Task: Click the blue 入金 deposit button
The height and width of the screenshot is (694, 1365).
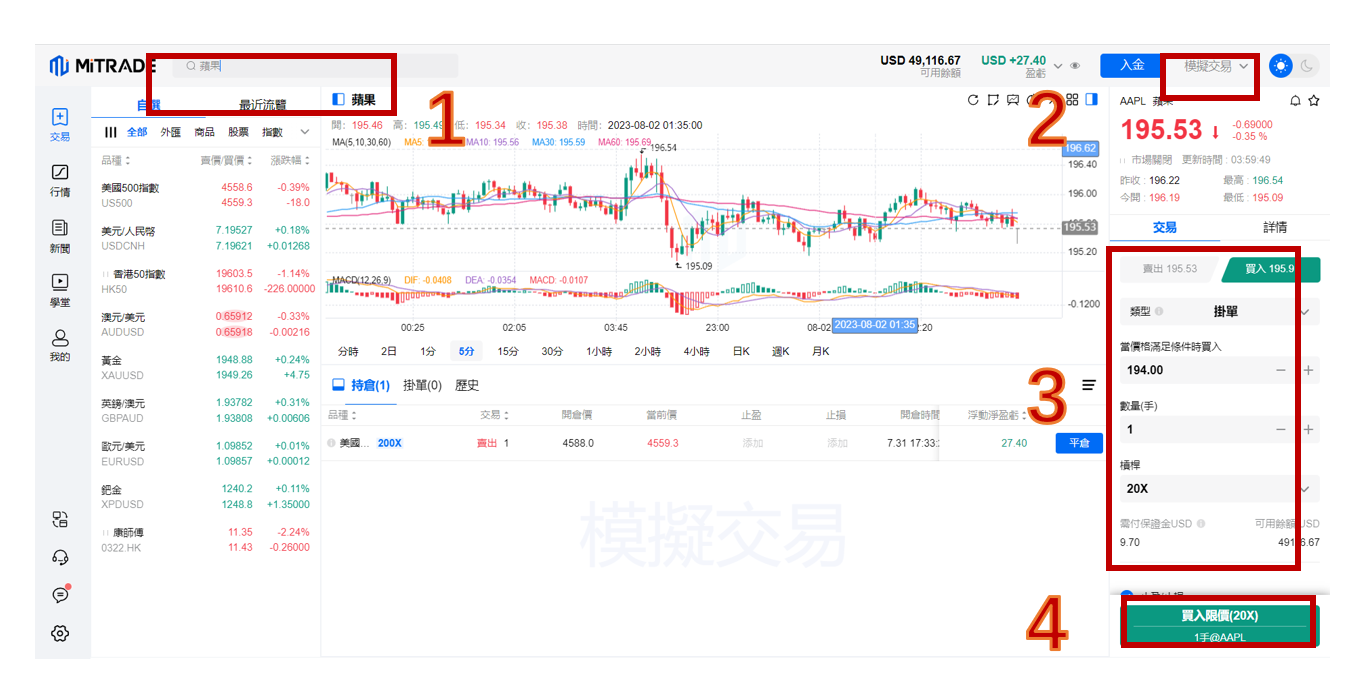Action: click(1131, 65)
